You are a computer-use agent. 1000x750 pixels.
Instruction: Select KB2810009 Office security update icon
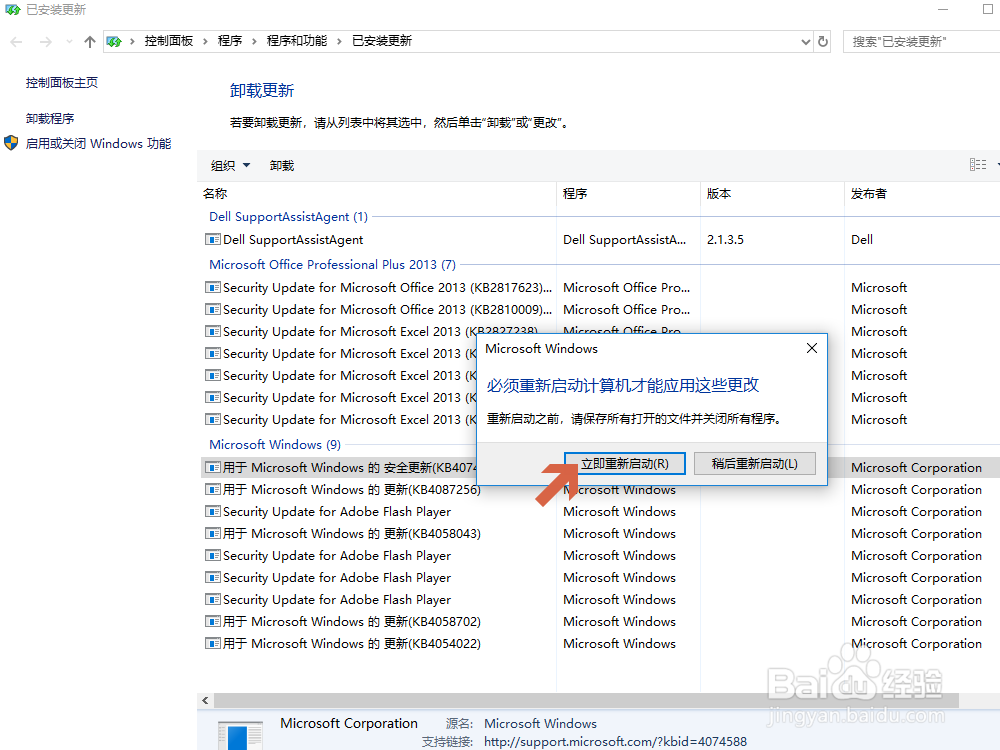coord(212,309)
